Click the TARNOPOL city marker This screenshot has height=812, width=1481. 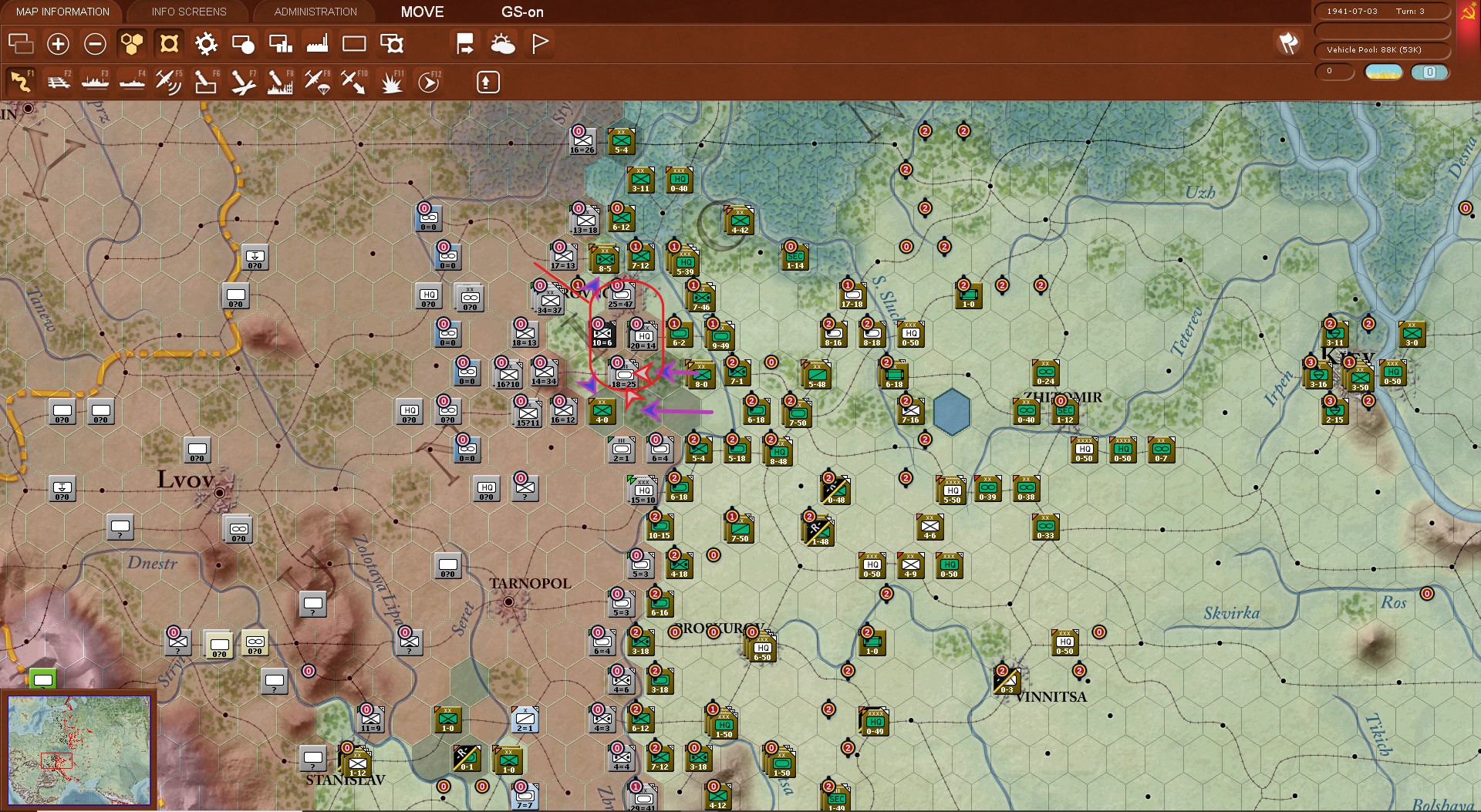(x=508, y=601)
